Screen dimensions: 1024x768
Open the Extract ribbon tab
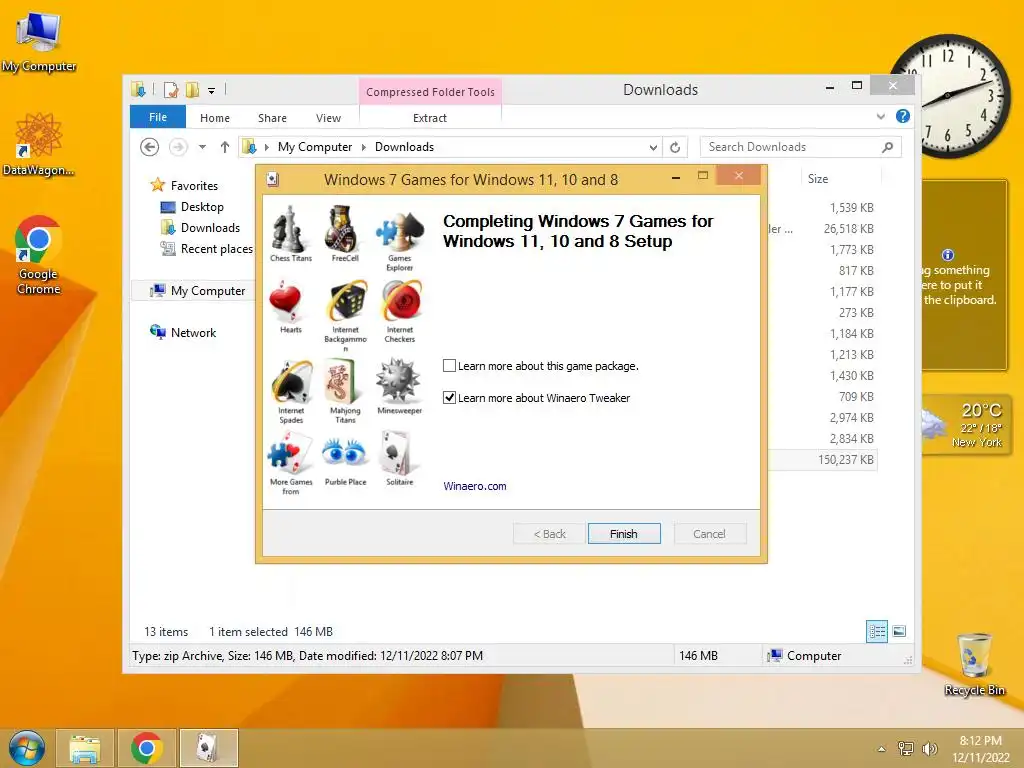click(x=430, y=118)
